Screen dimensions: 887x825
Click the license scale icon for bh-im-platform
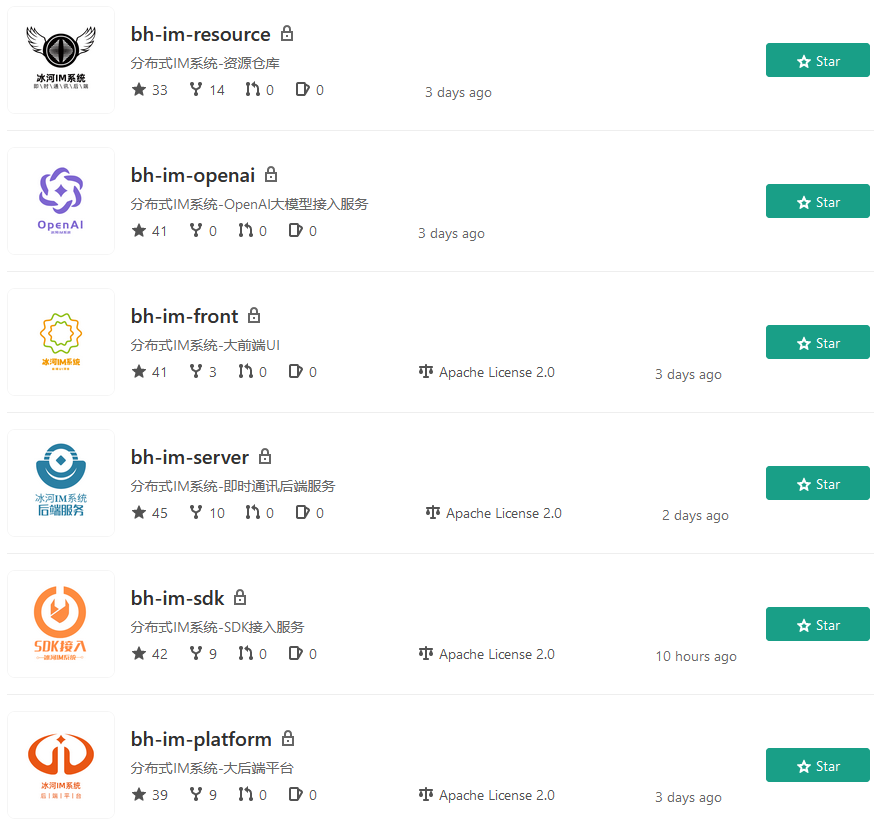click(426, 794)
